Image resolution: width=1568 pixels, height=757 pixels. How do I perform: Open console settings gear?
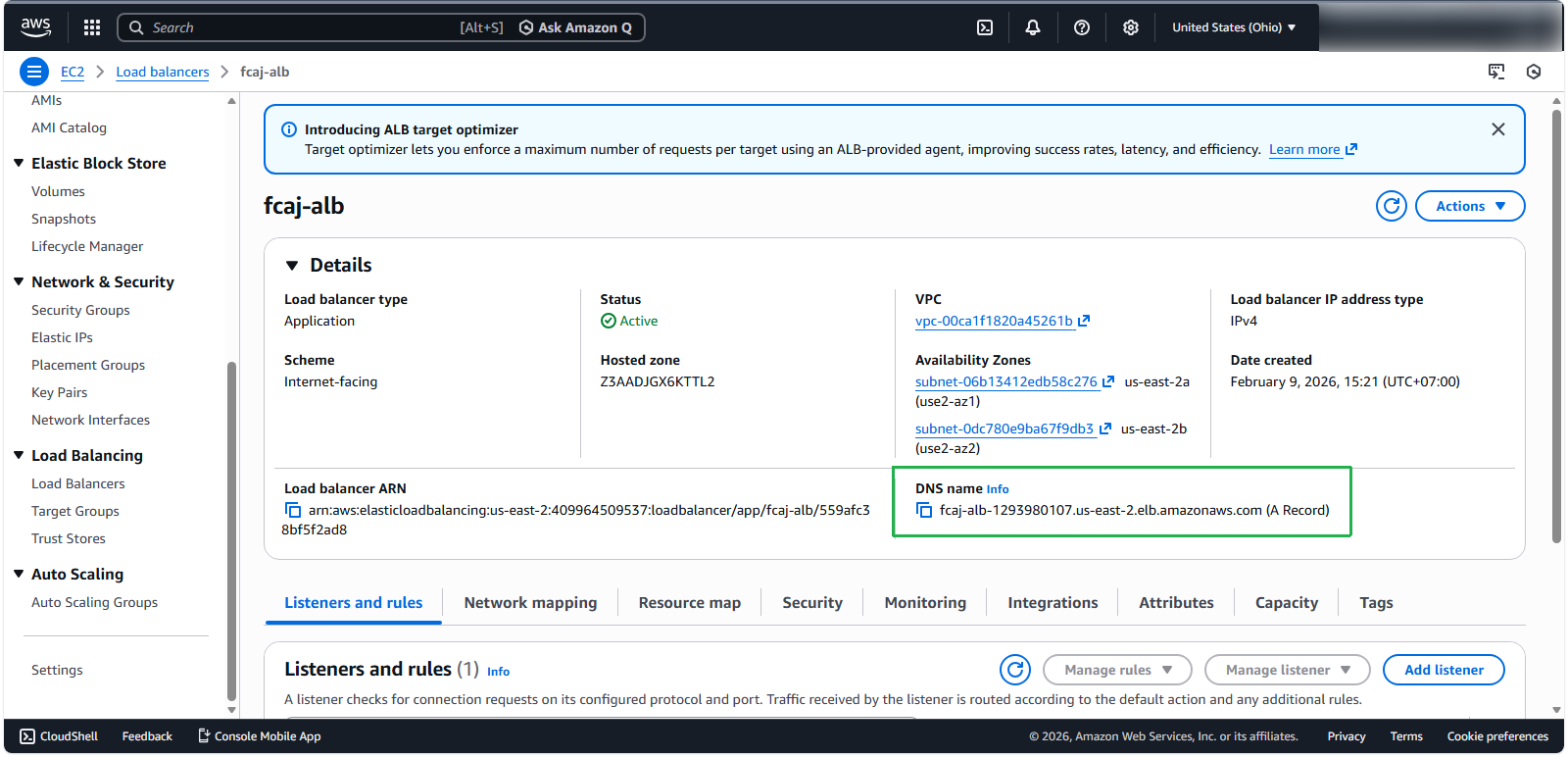pos(1131,27)
